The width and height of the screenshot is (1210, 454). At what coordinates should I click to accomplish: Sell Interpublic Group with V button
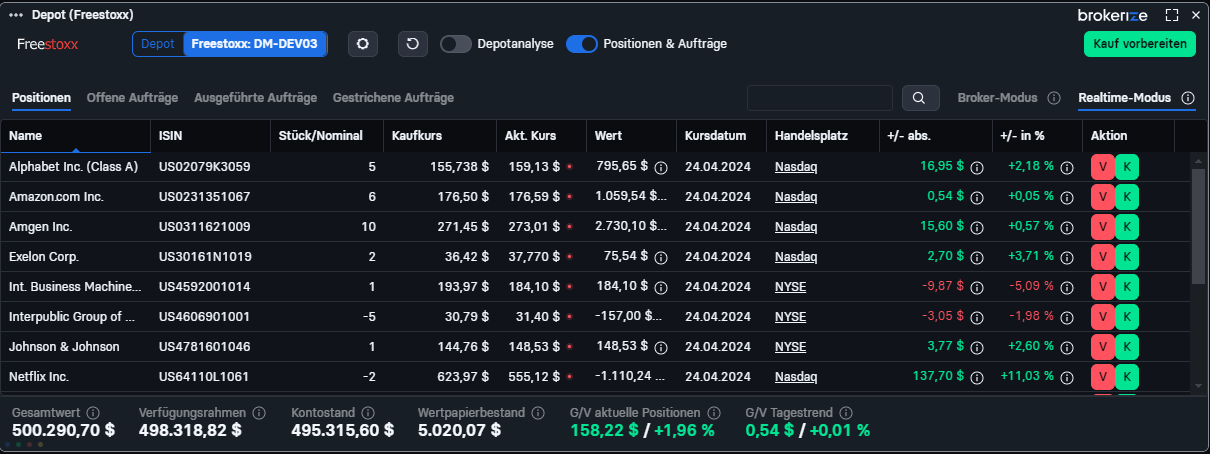[1102, 317]
